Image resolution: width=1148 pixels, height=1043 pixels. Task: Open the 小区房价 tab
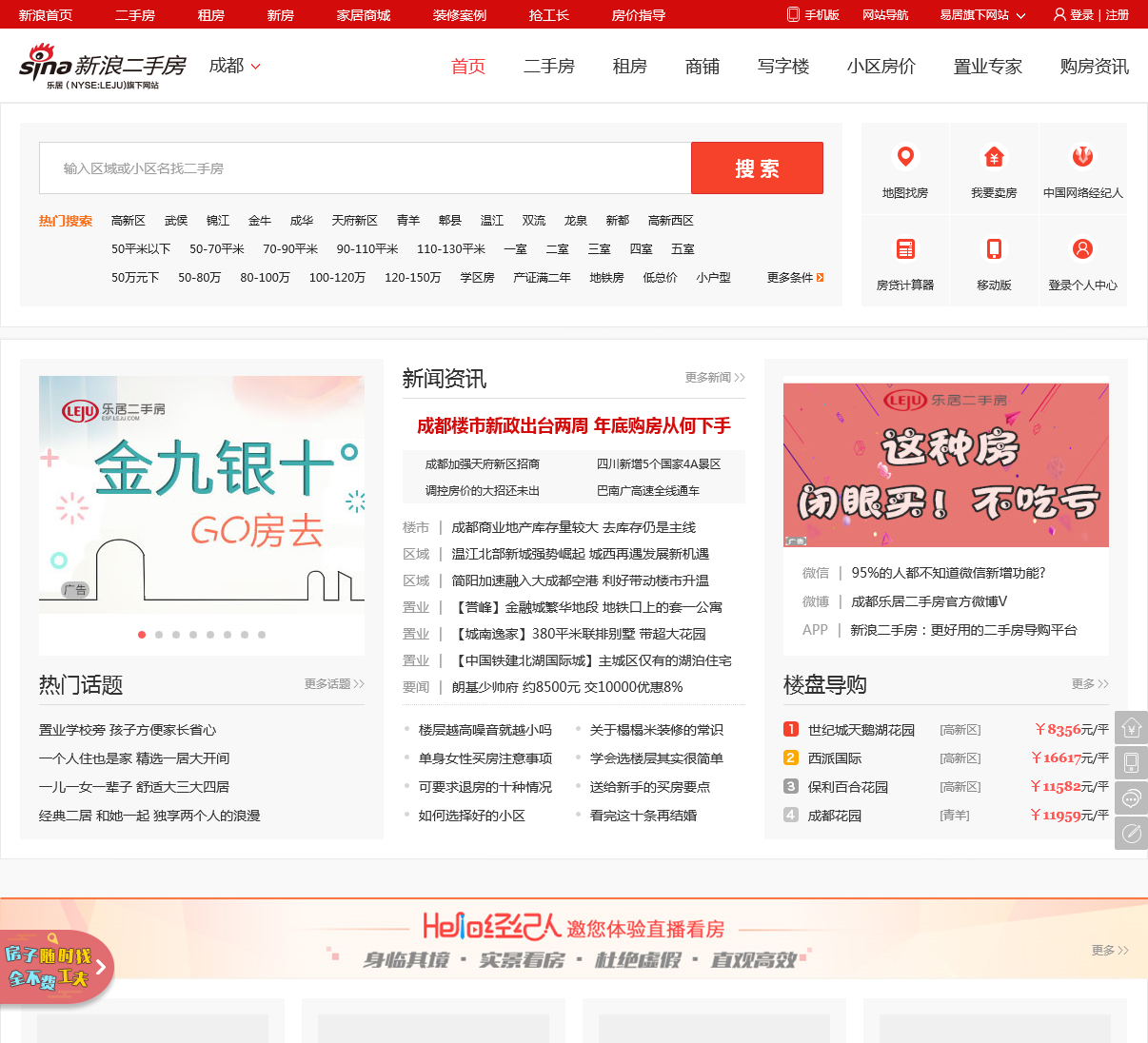[x=881, y=66]
